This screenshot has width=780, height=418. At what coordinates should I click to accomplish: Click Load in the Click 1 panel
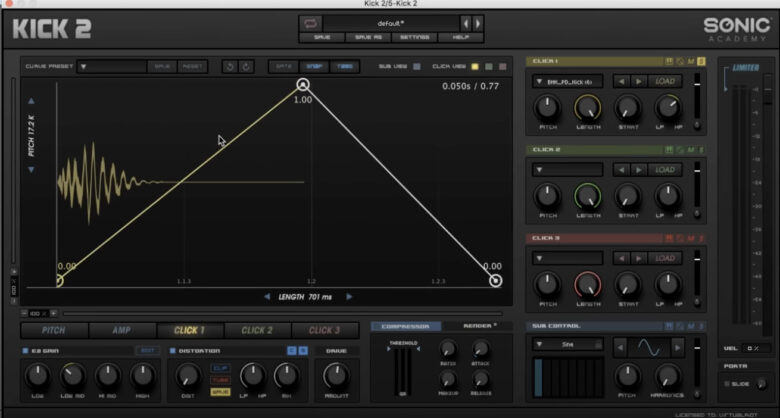[665, 81]
